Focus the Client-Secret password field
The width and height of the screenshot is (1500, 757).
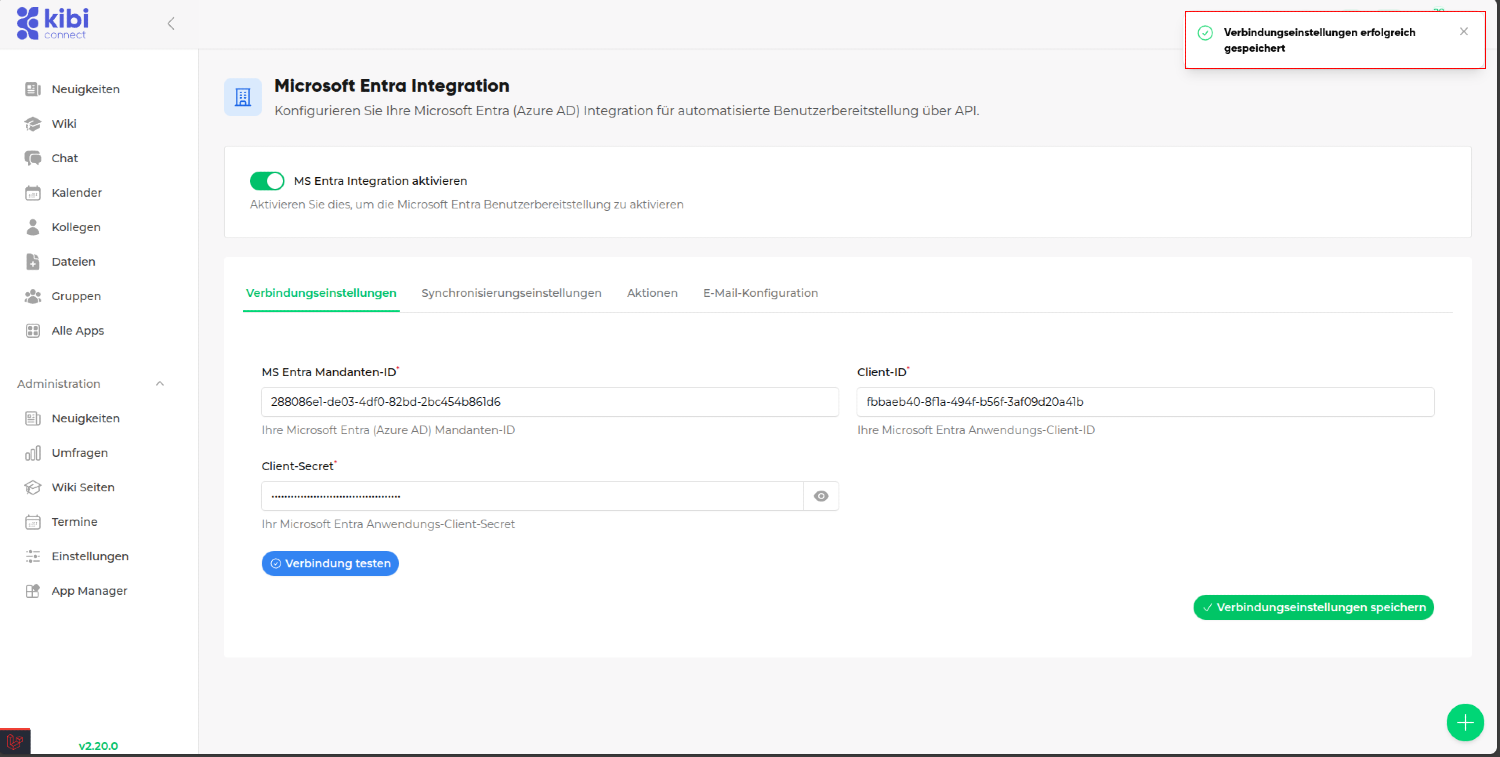[533, 496]
